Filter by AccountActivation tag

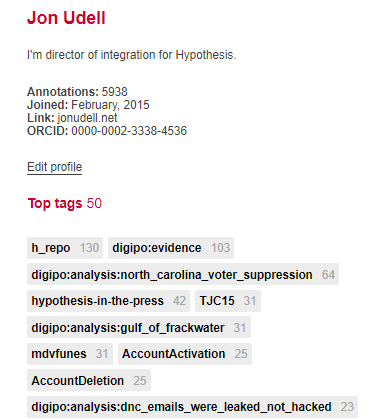point(185,354)
